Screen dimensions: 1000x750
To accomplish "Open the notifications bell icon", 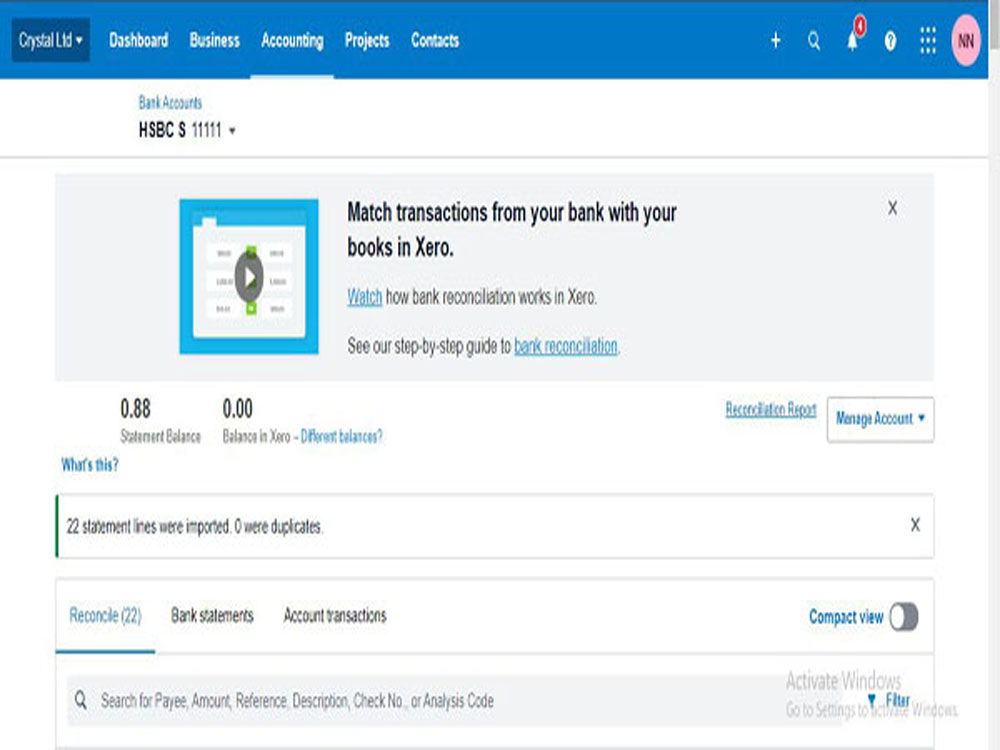I will 853,41.
